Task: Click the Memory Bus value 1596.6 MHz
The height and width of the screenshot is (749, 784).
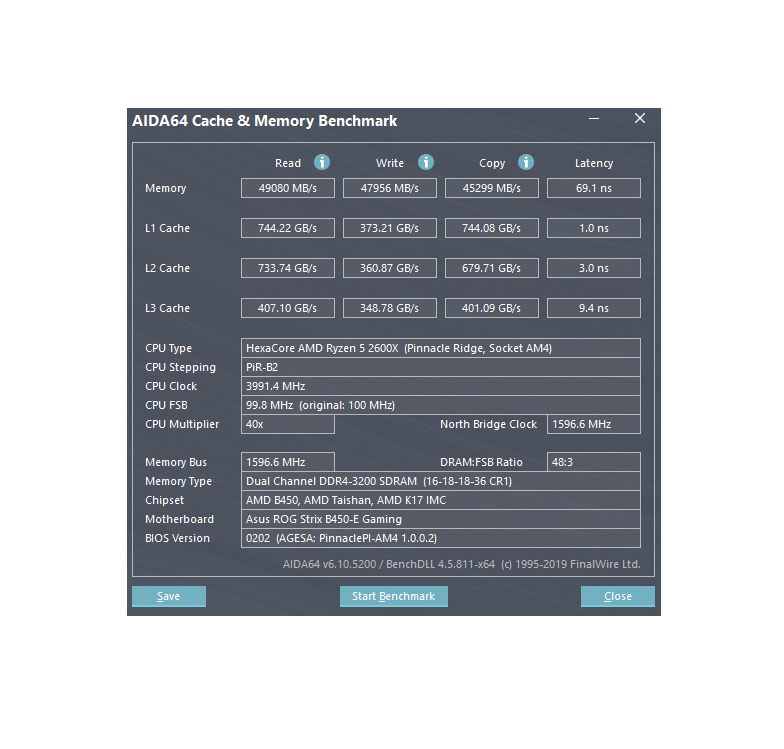Action: [x=288, y=462]
